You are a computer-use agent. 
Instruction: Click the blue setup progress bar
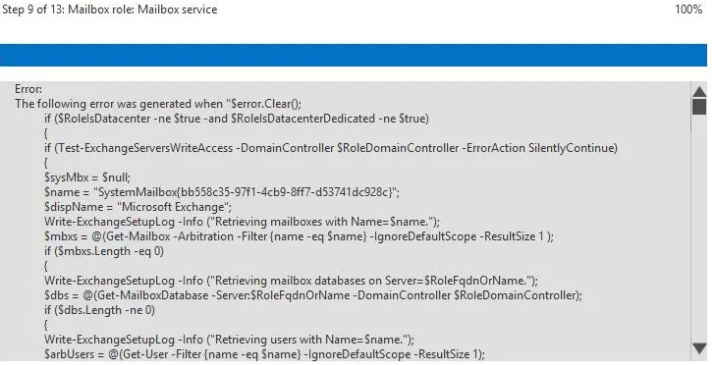(x=353, y=55)
